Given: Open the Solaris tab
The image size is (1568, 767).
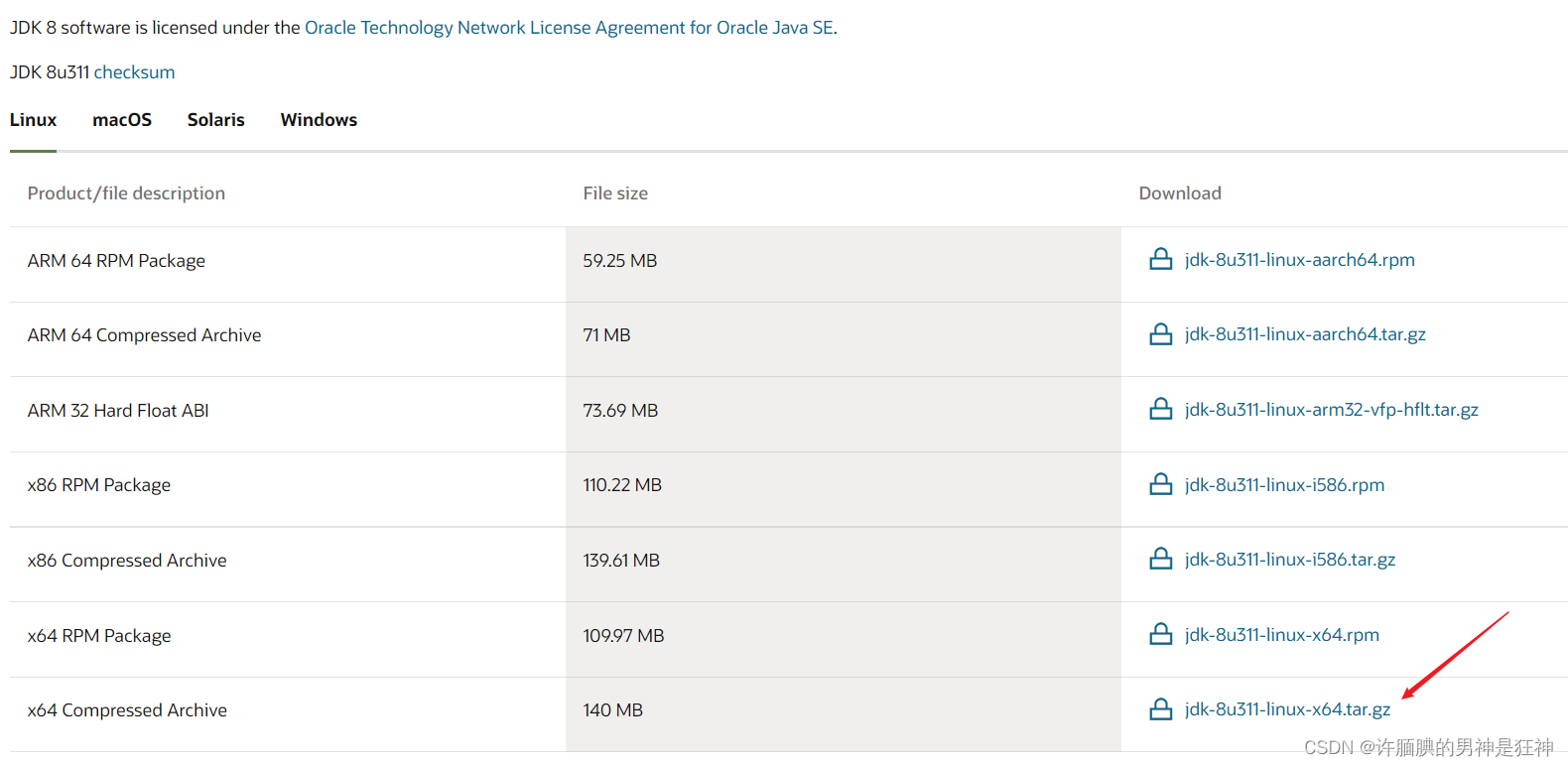Looking at the screenshot, I should tap(215, 120).
